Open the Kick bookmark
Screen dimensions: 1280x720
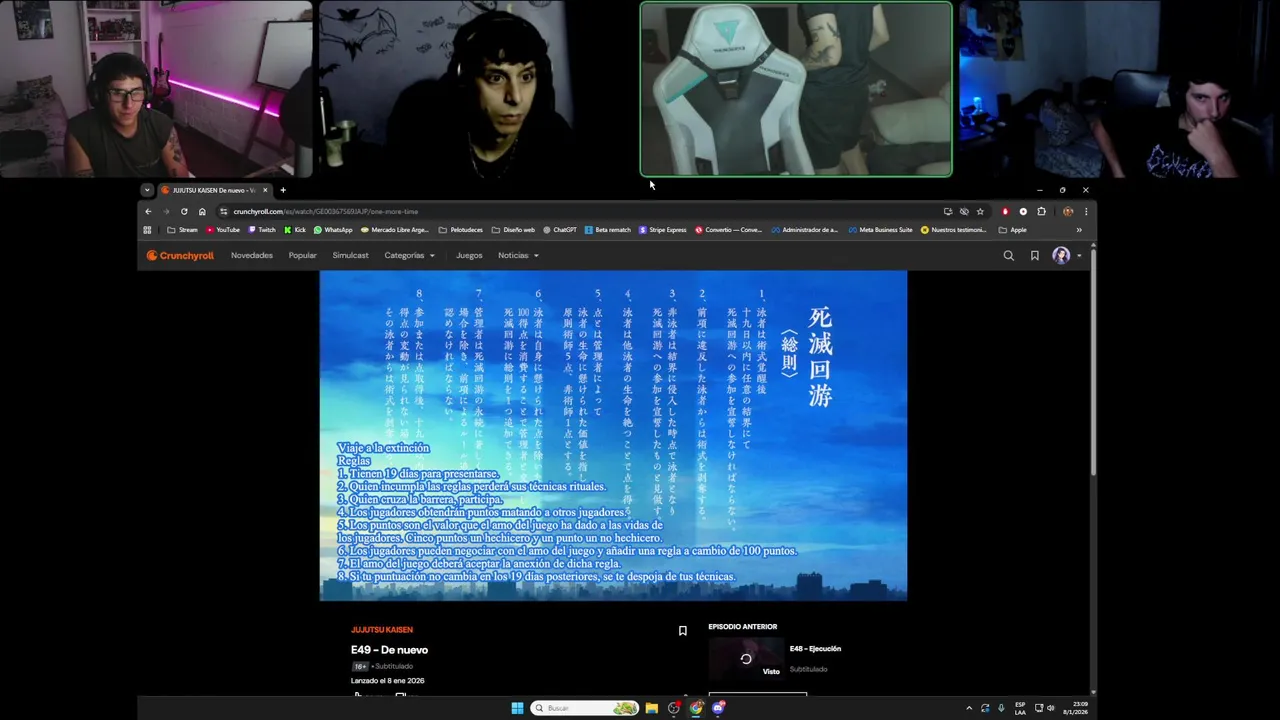(295, 230)
